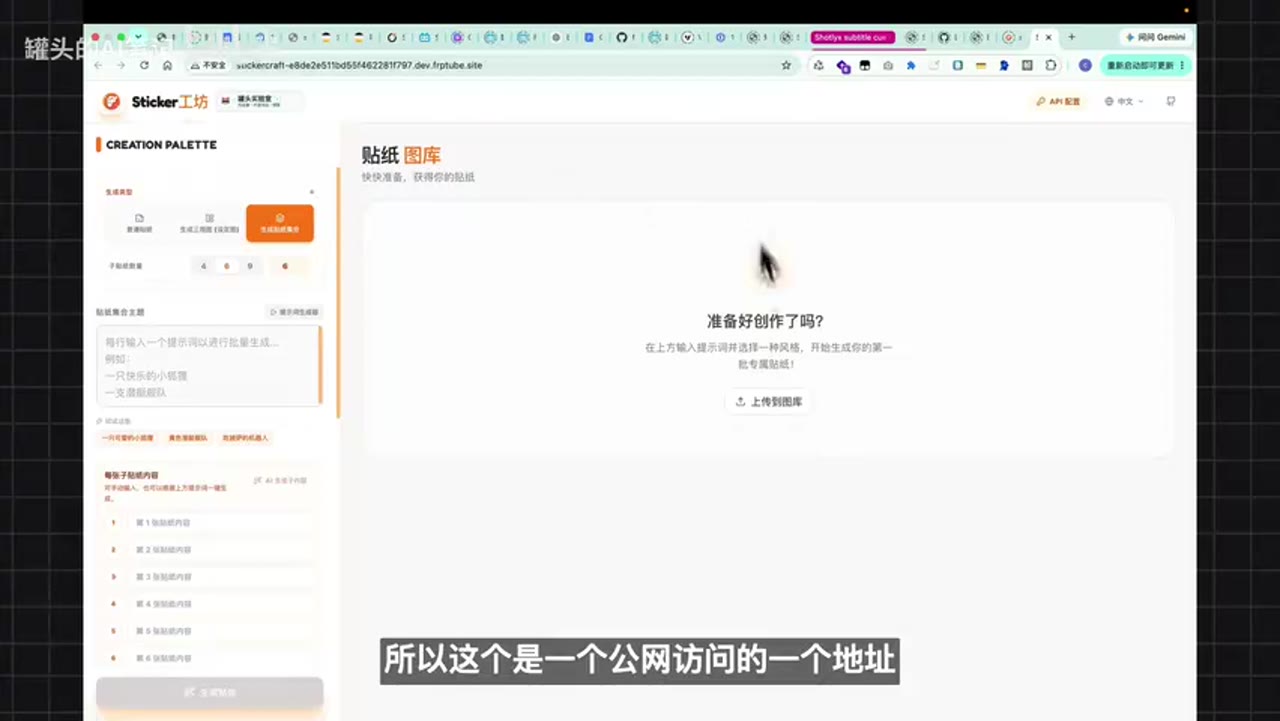
Task: Collapse the 生成类型 section
Action: 311,191
